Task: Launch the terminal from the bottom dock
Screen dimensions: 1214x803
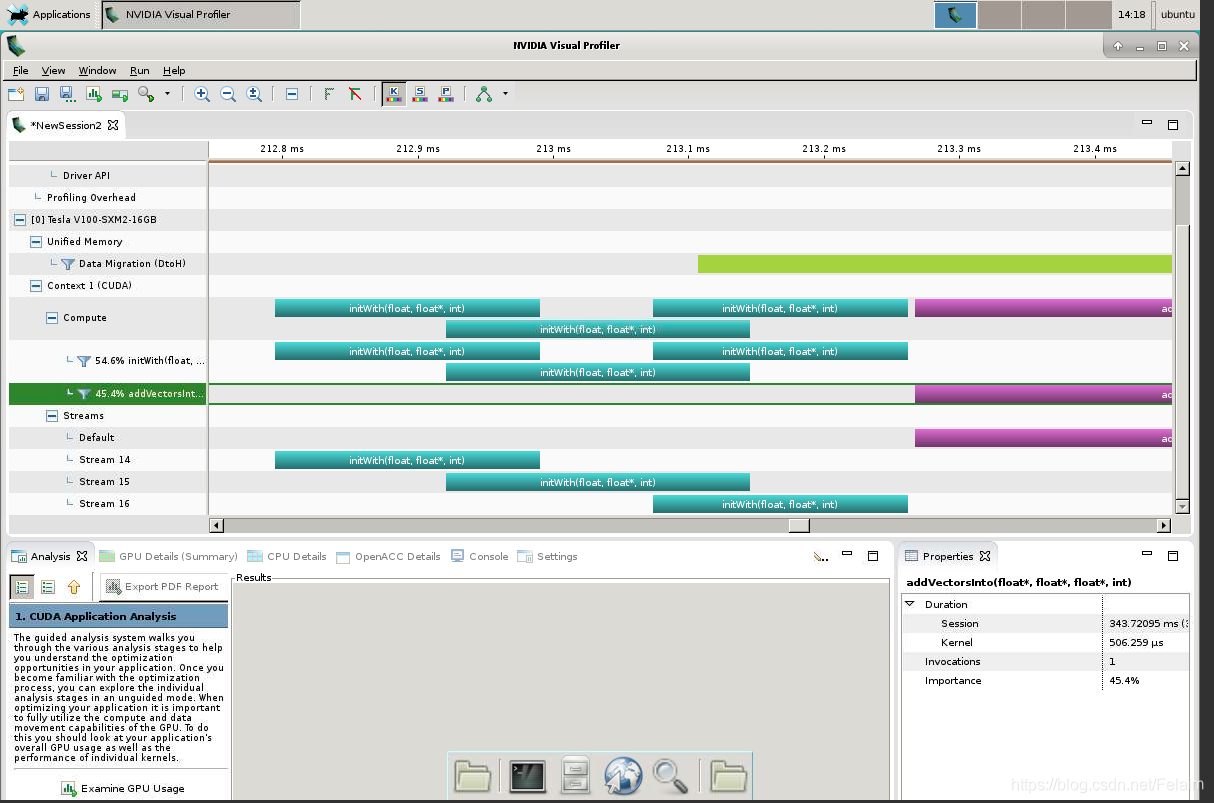Action: tap(528, 775)
